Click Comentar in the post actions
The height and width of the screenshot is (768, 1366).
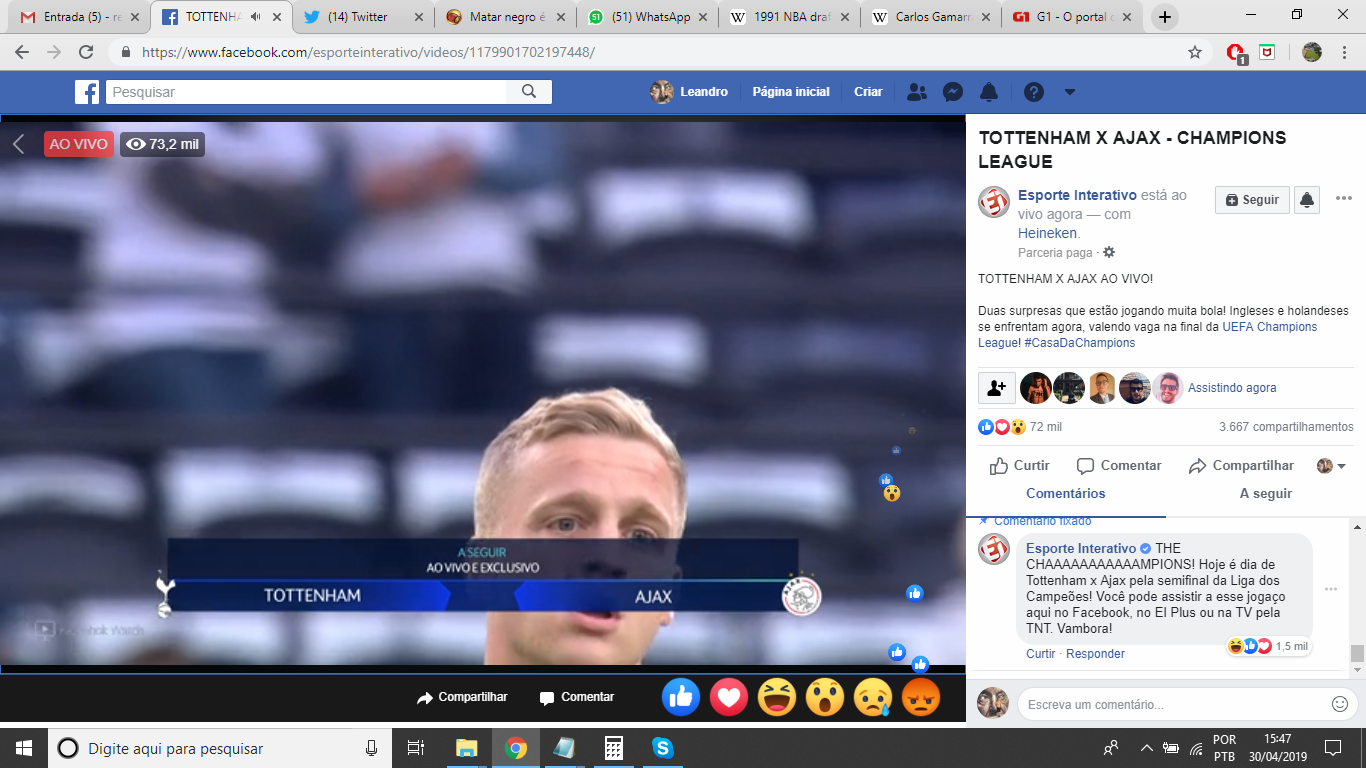click(x=1119, y=466)
